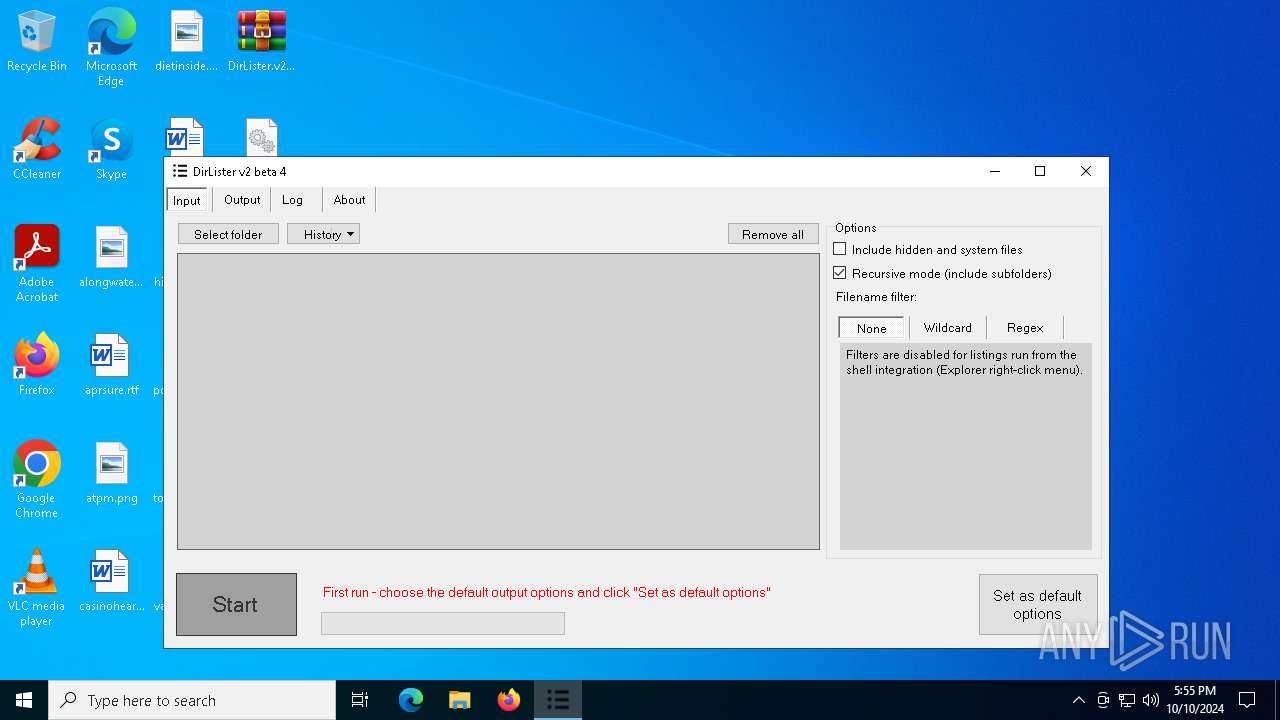
Task: Select the dietinside image file on desktop
Action: pos(186,42)
